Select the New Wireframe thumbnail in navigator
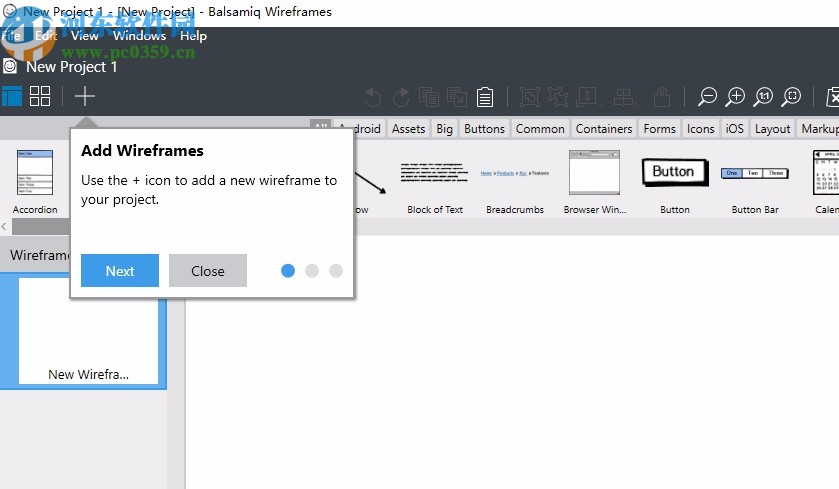Image resolution: width=839 pixels, height=489 pixels. 88,331
